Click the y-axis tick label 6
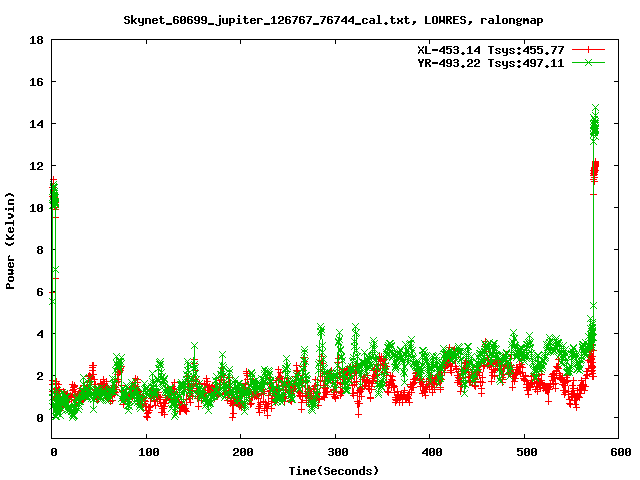 [x=40, y=292]
